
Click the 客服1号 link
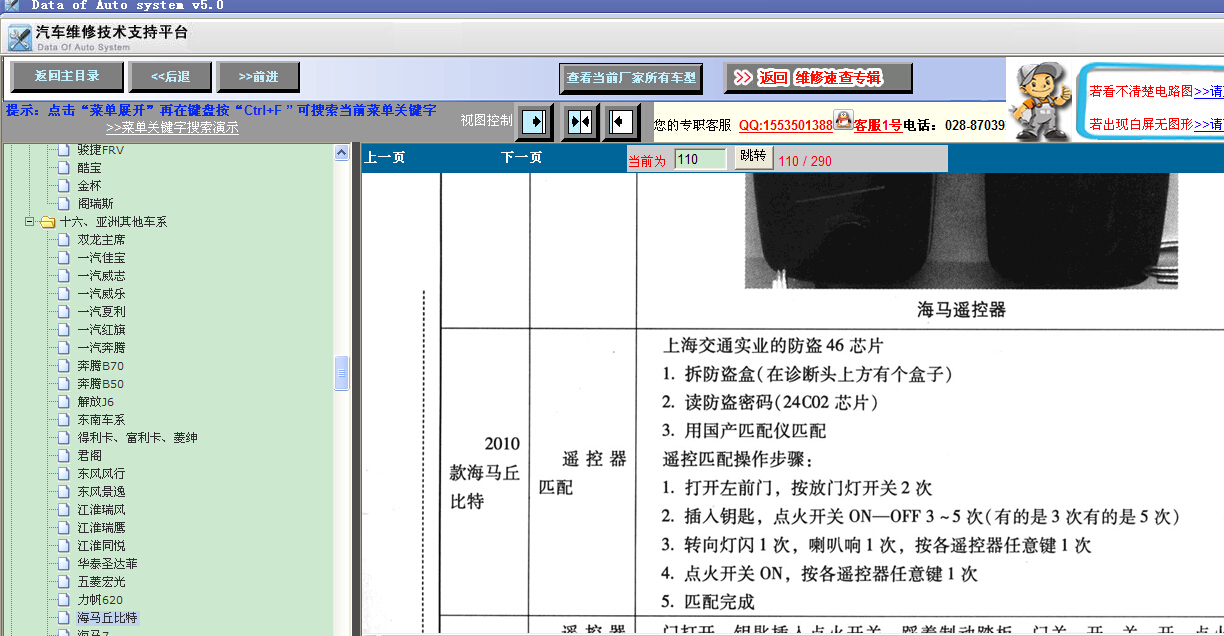pos(877,126)
